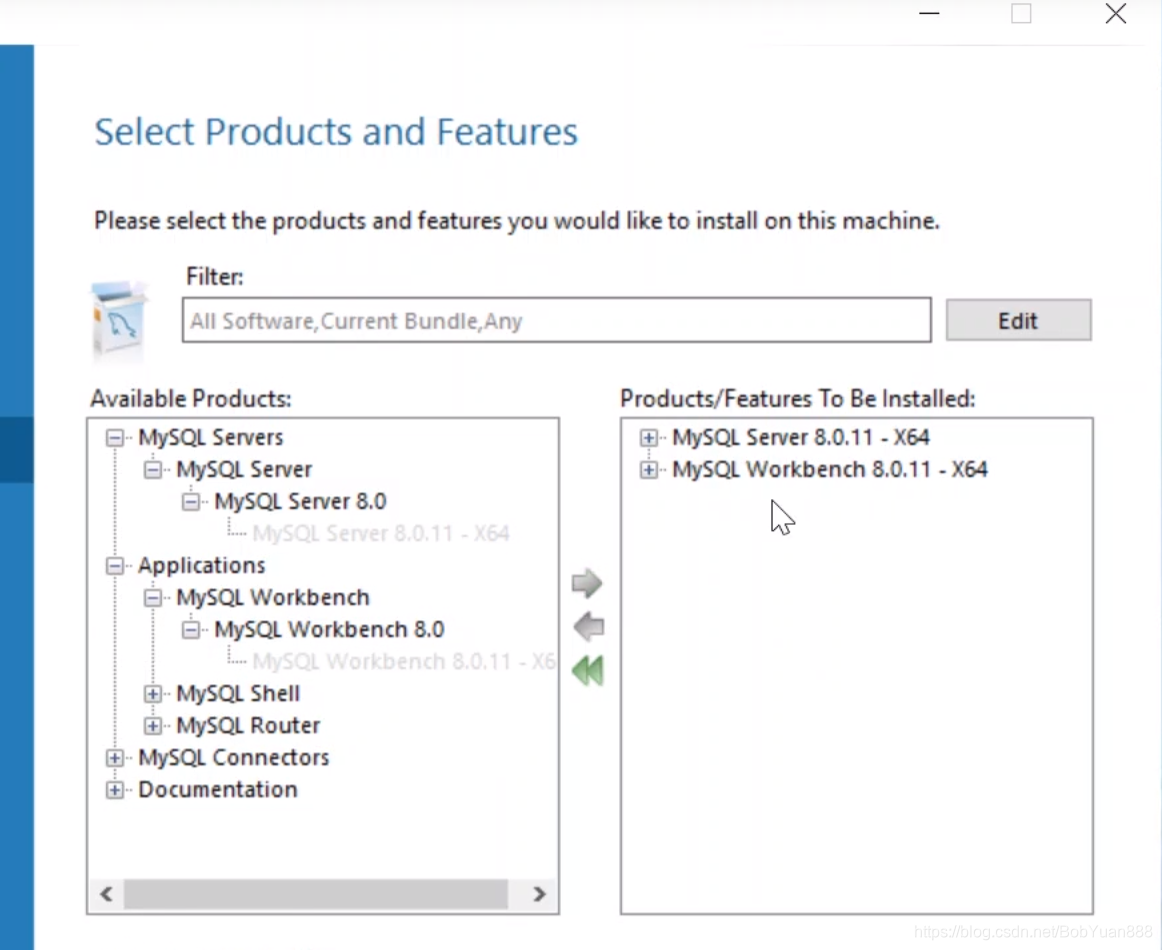Select grayed MySQL Server 8.0.11 - X64 entry
The image size is (1162, 950).
[381, 534]
